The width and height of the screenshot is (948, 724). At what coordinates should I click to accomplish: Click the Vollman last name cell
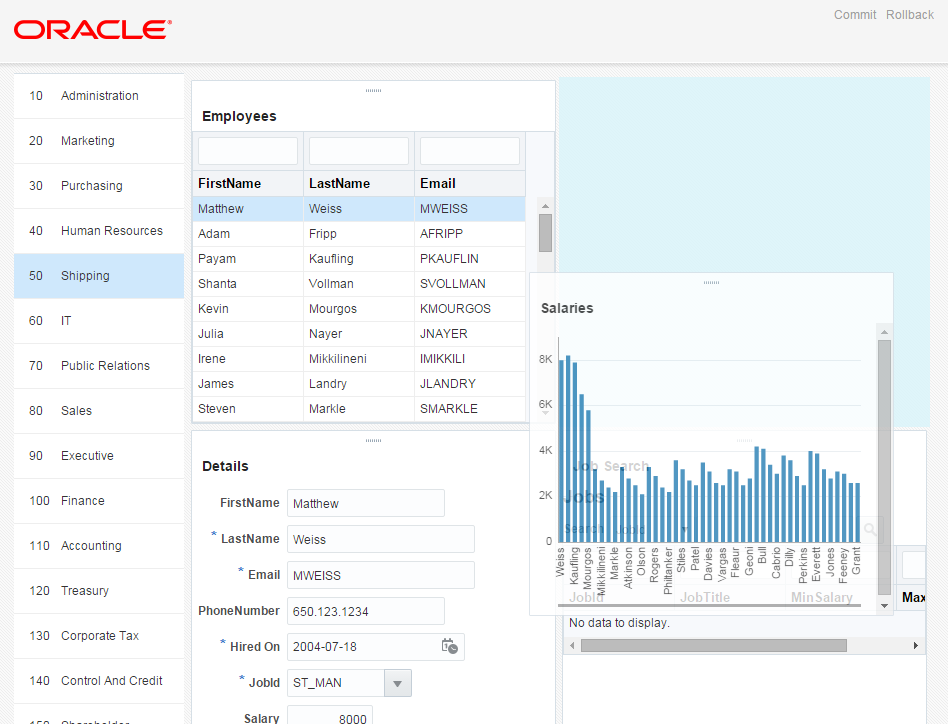coord(359,283)
